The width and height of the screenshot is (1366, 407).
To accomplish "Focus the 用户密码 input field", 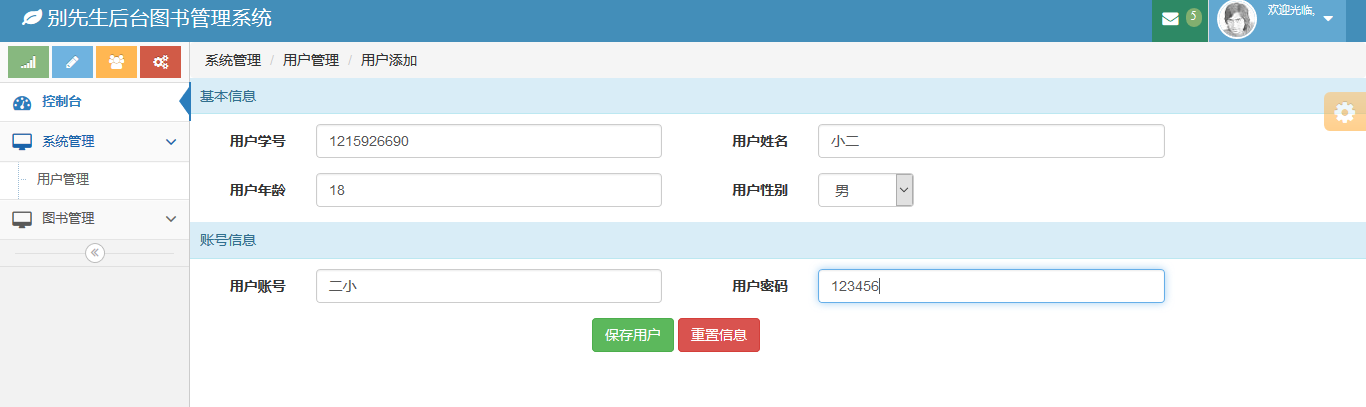I will [991, 286].
